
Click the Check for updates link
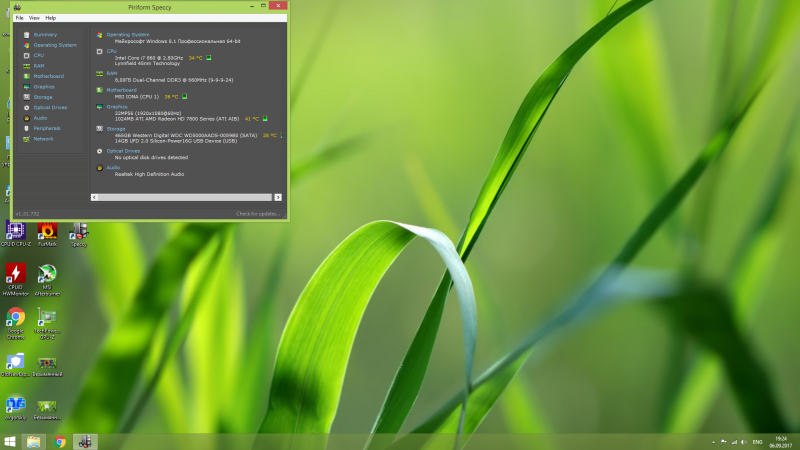(x=258, y=213)
